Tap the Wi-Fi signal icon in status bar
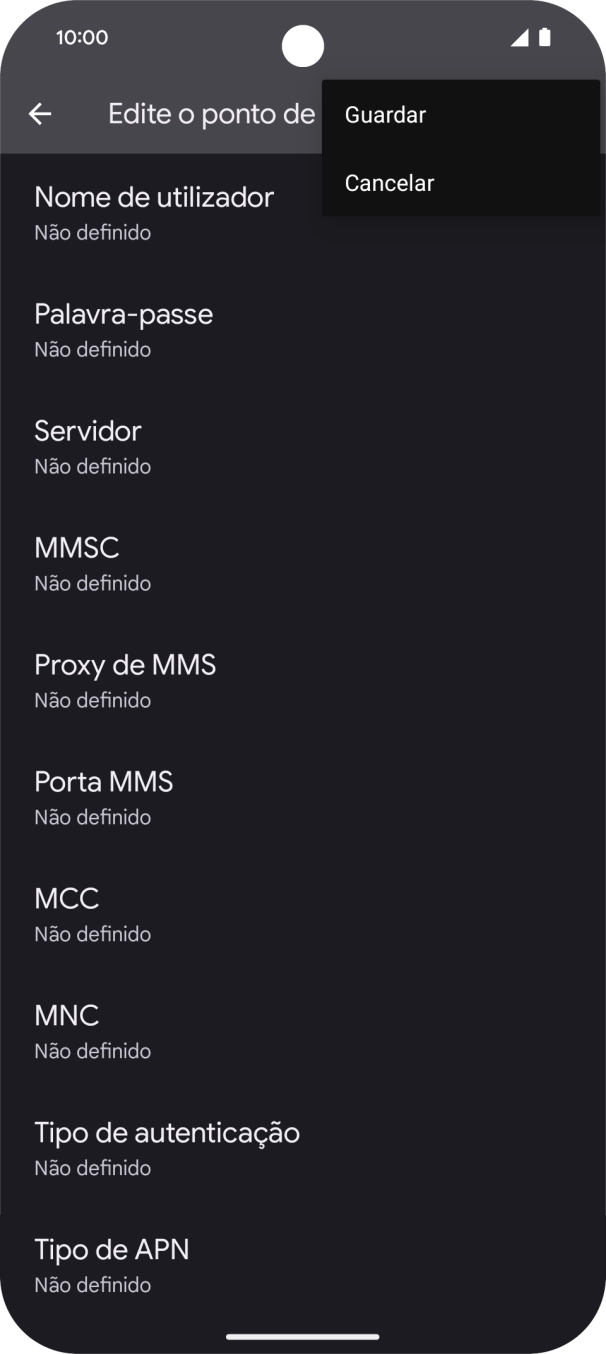This screenshot has height=1354, width=606. pyautogui.click(x=521, y=37)
